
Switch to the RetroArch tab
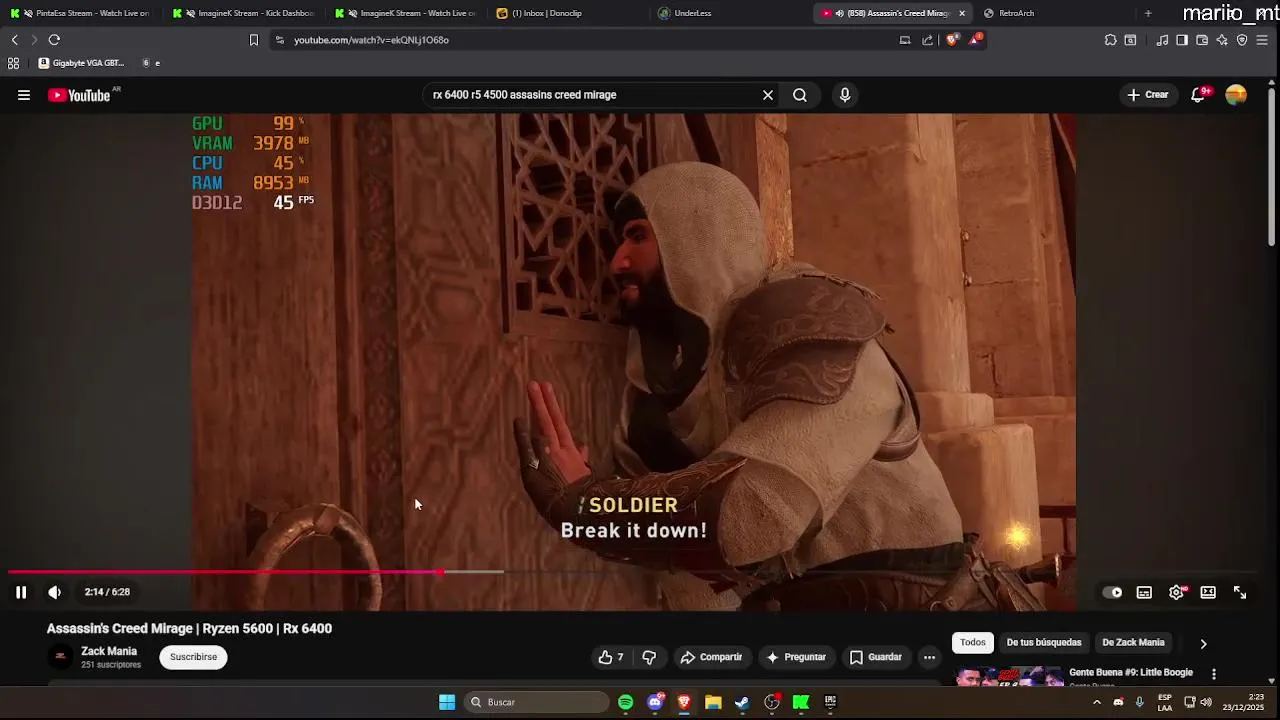(1054, 13)
